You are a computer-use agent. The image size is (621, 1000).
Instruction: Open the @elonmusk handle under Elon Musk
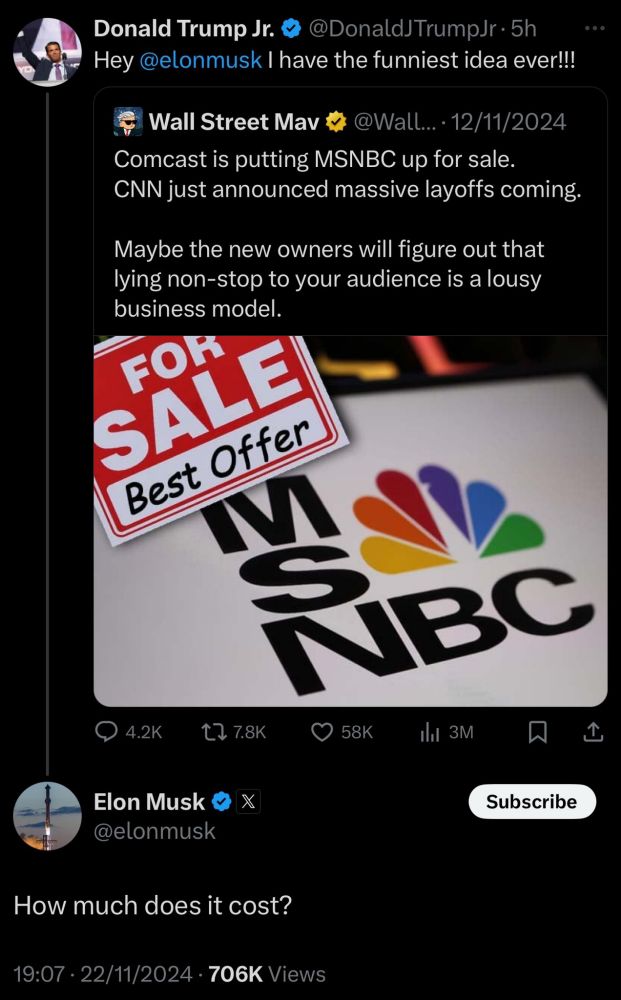coord(154,830)
